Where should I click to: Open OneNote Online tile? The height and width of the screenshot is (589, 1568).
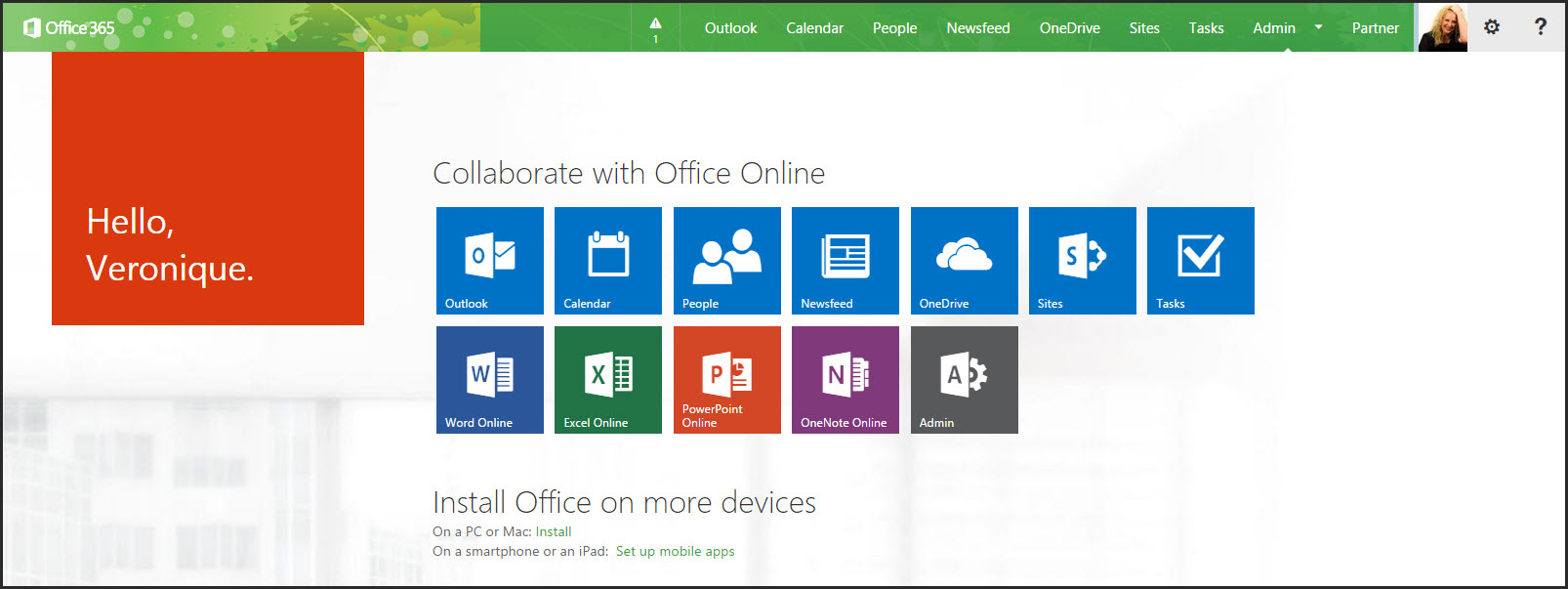(845, 379)
